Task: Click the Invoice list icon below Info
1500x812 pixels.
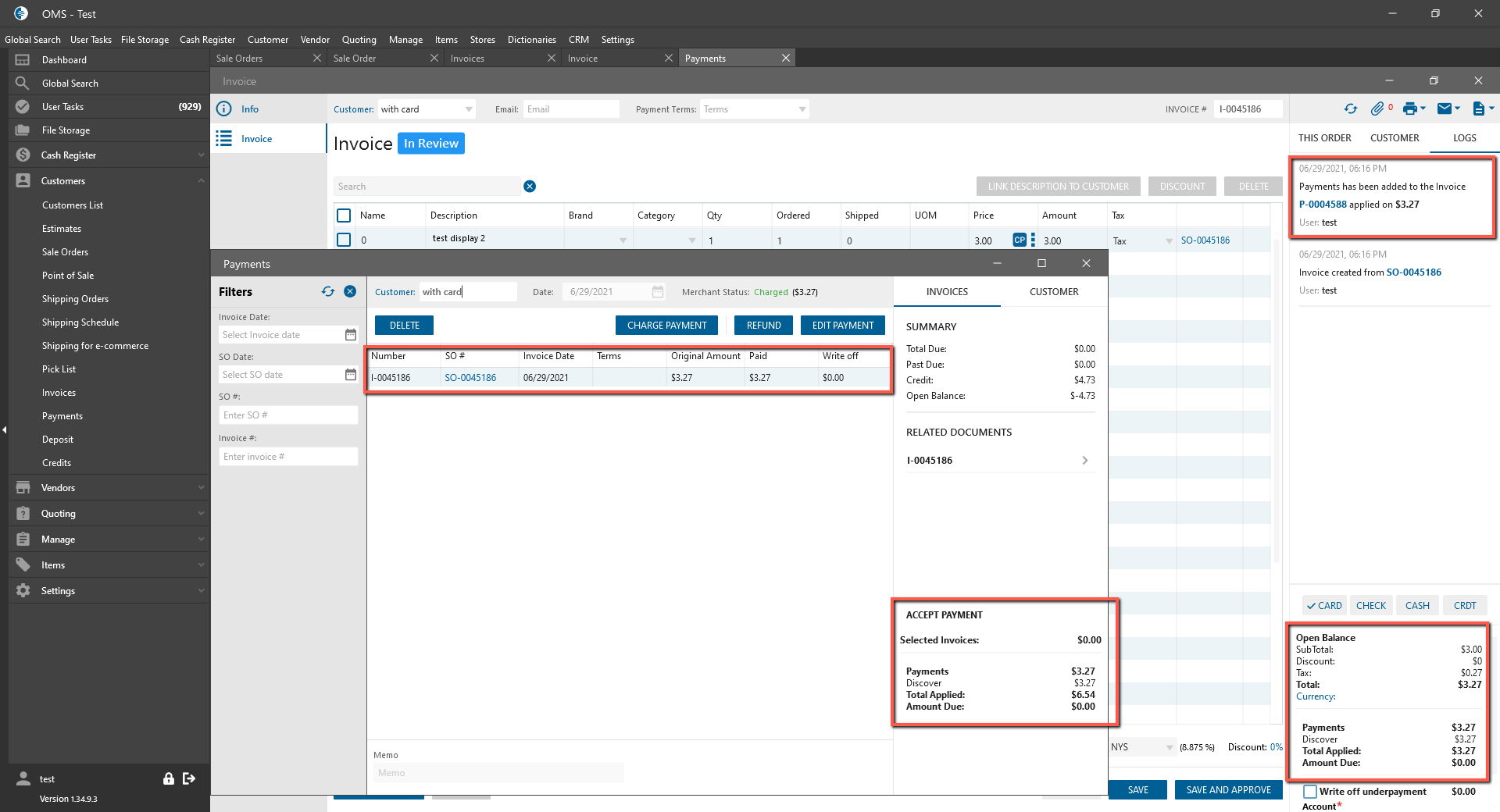Action: pyautogui.click(x=224, y=139)
